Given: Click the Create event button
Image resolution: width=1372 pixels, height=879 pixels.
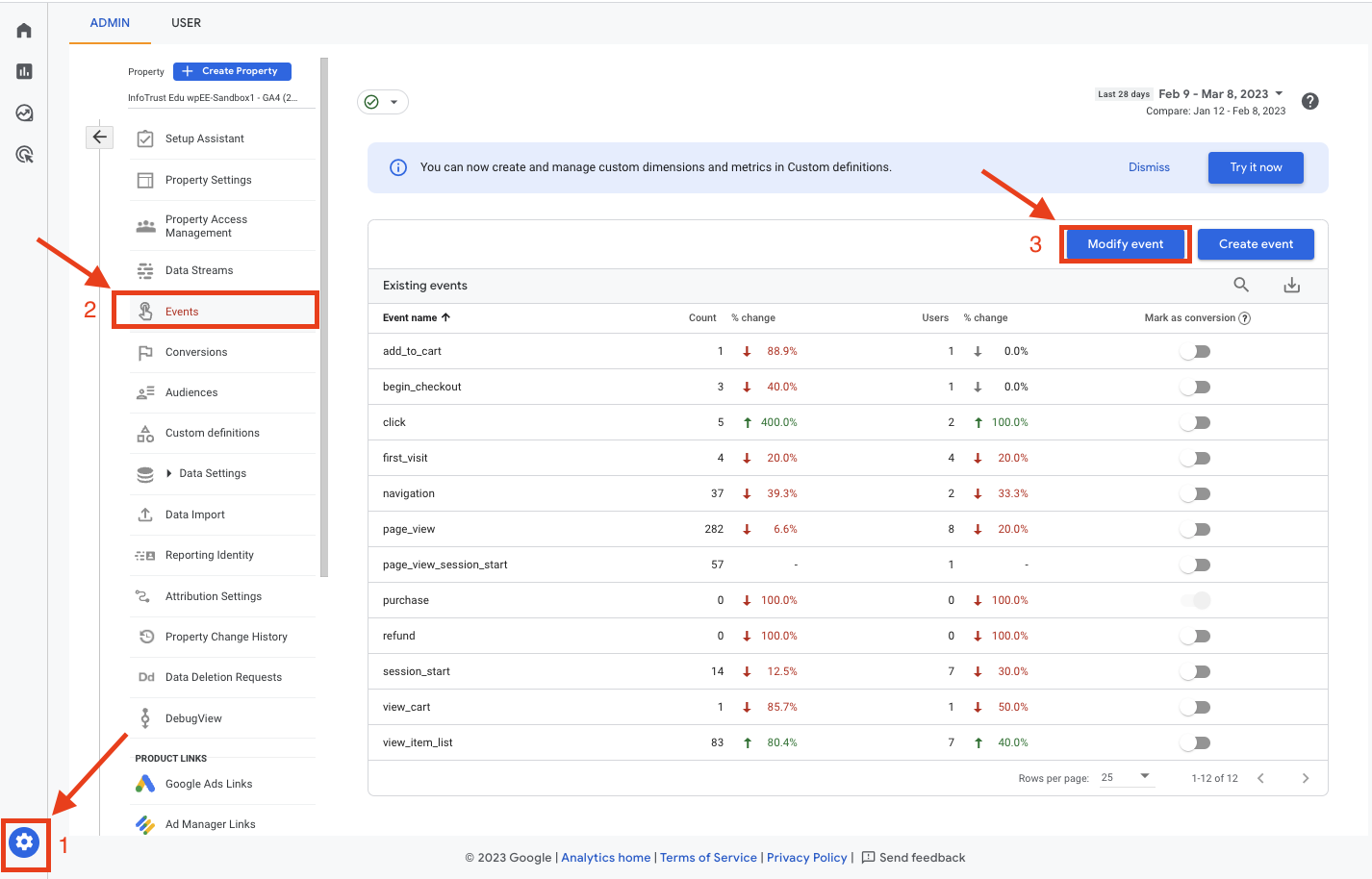Looking at the screenshot, I should click(x=1256, y=243).
